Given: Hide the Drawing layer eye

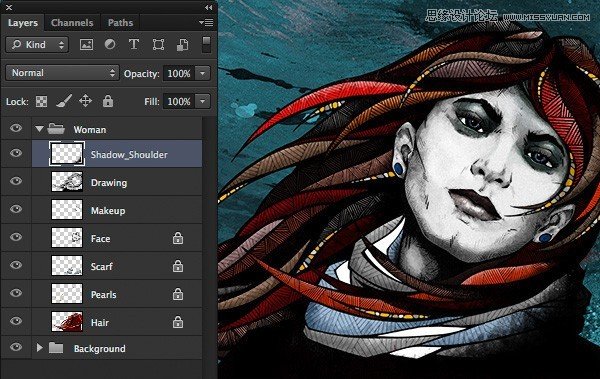Looking at the screenshot, I should (x=16, y=181).
